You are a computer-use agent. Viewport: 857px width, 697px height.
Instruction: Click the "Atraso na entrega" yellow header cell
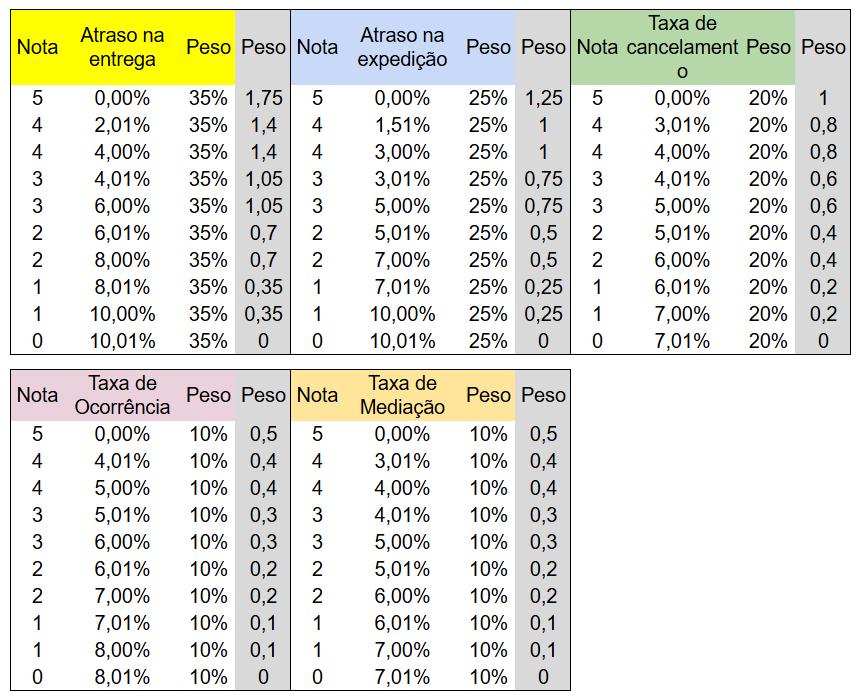122,47
